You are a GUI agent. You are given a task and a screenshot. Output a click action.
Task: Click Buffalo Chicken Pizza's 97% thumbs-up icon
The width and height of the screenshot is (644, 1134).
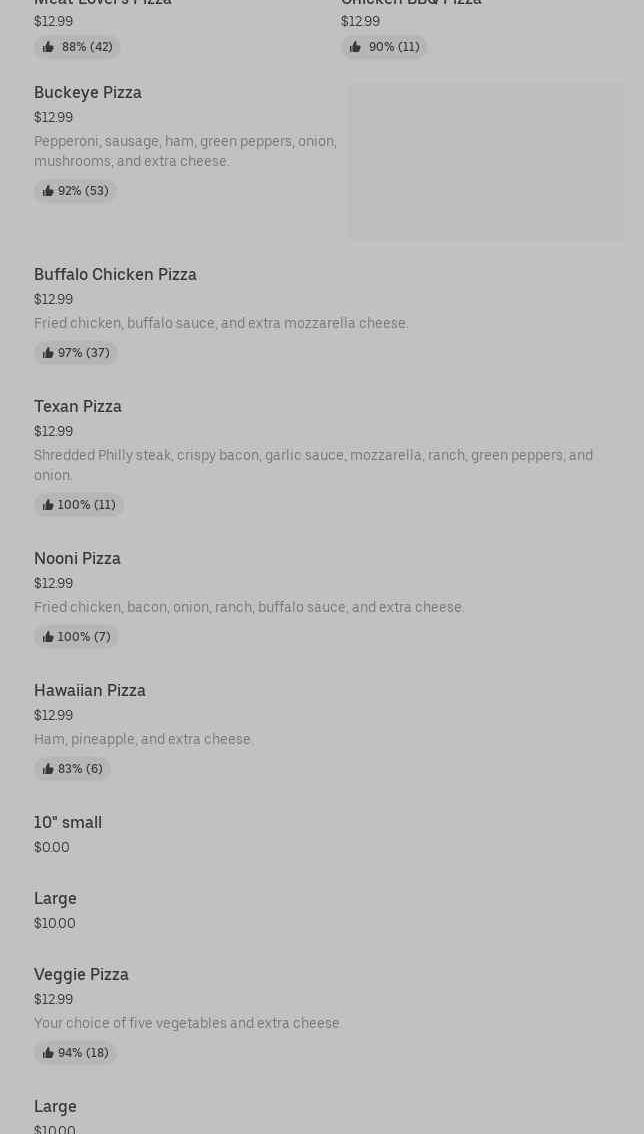[x=48, y=353]
